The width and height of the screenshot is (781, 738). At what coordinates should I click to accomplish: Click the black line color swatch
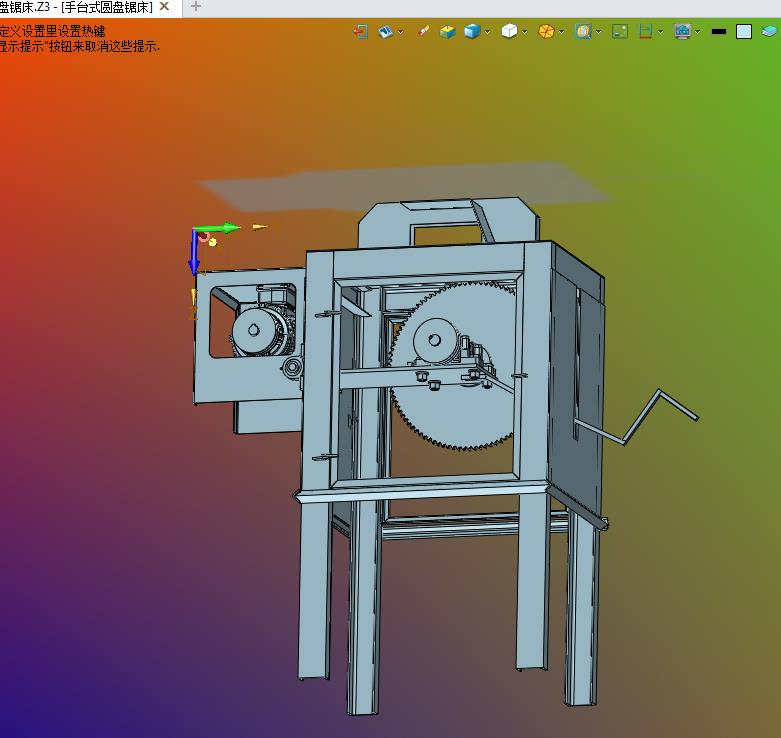coord(719,31)
